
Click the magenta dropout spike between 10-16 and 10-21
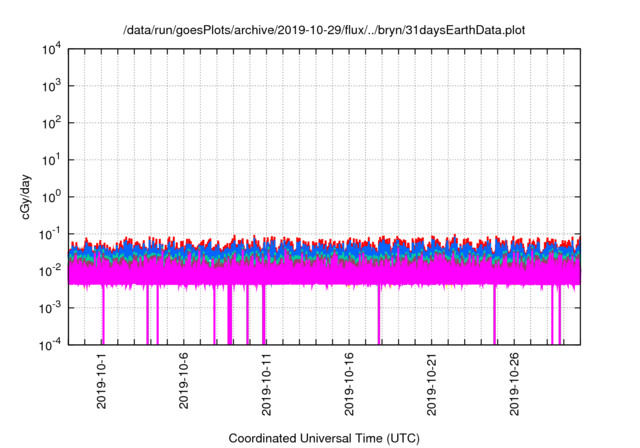[379, 315]
